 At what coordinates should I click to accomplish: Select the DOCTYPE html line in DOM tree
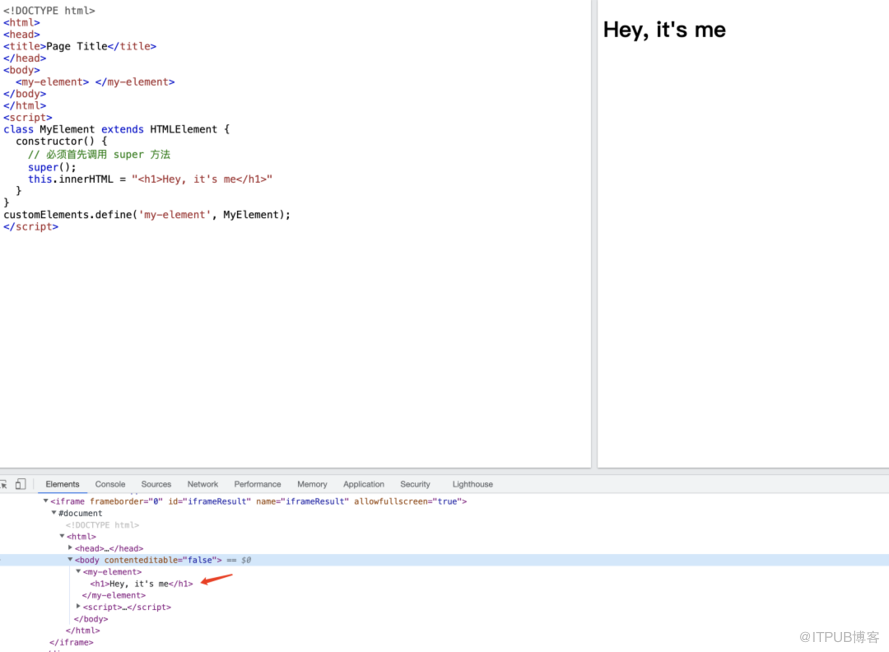click(x=102, y=525)
